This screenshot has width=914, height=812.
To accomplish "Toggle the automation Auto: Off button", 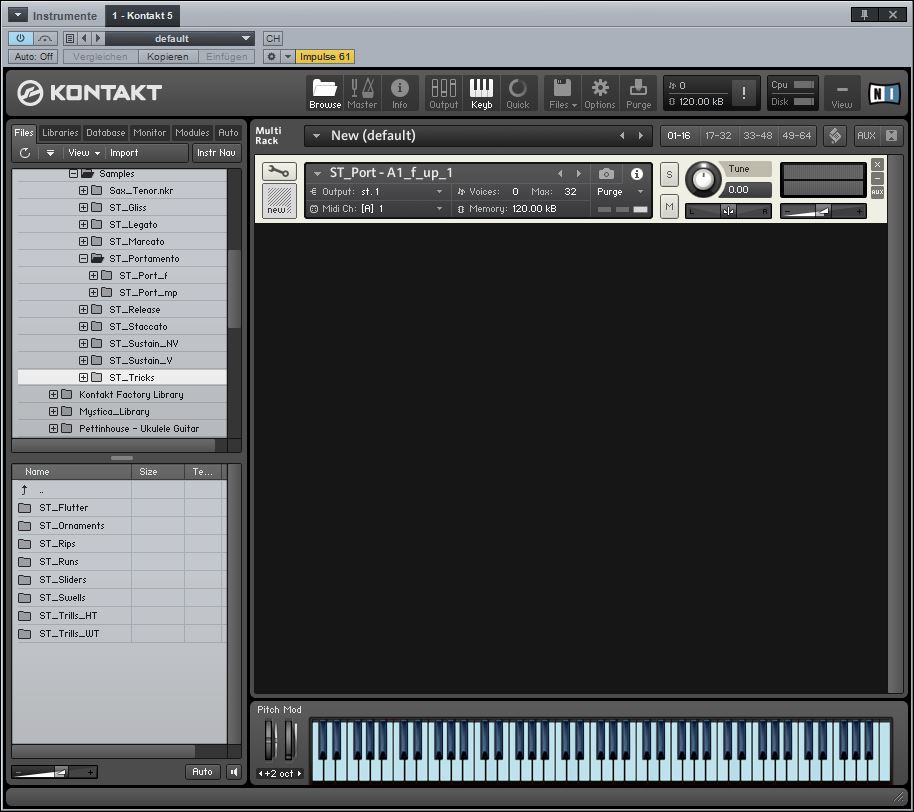I will pos(34,57).
